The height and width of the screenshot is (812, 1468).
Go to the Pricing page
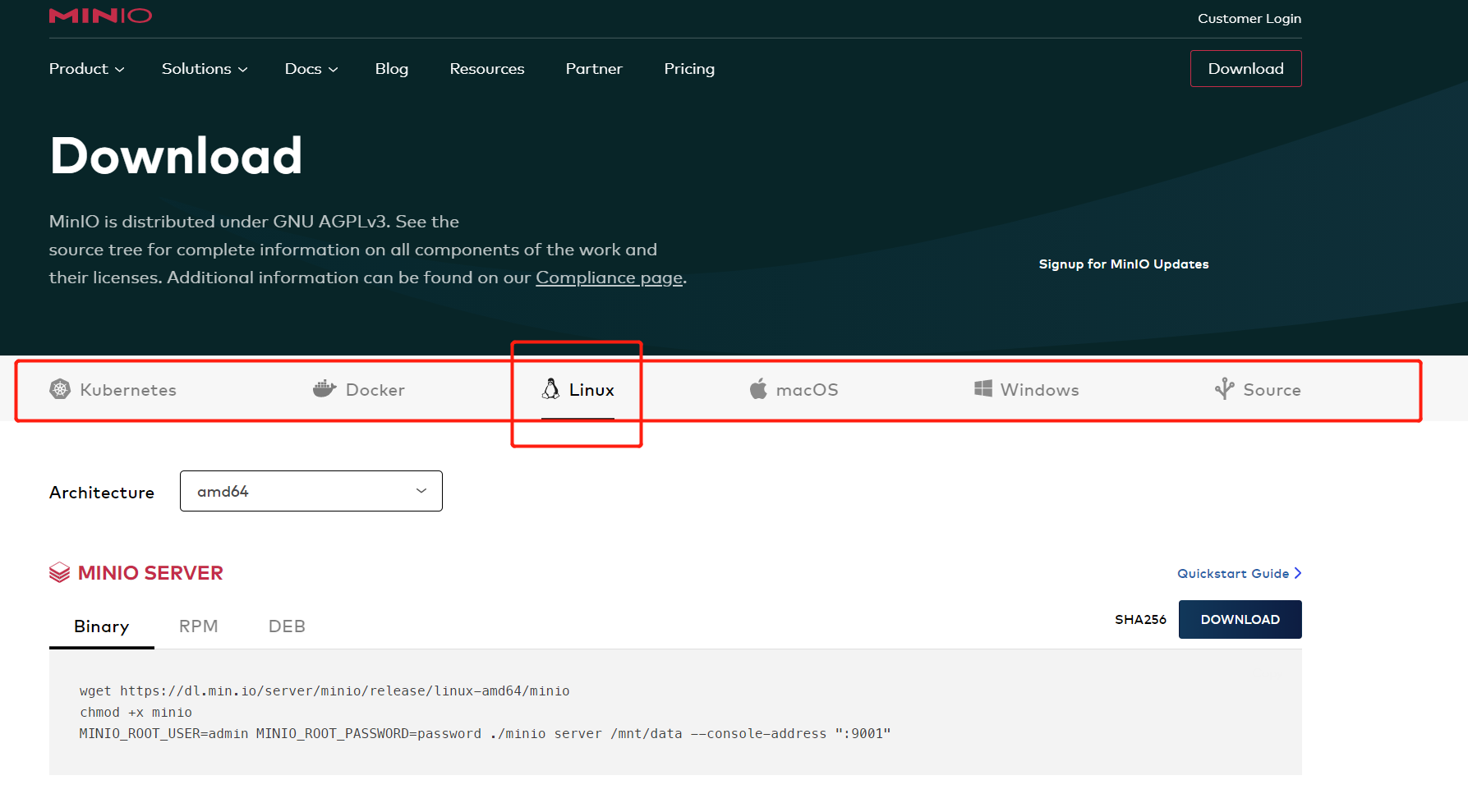point(689,69)
